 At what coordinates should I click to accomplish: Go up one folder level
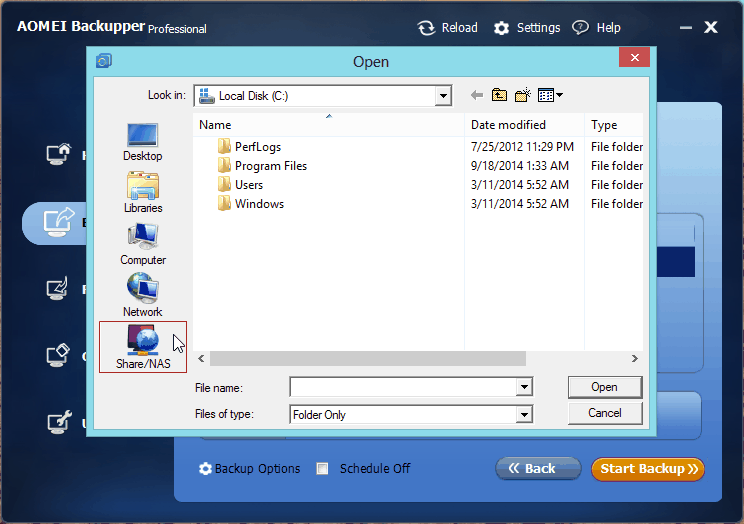point(499,95)
